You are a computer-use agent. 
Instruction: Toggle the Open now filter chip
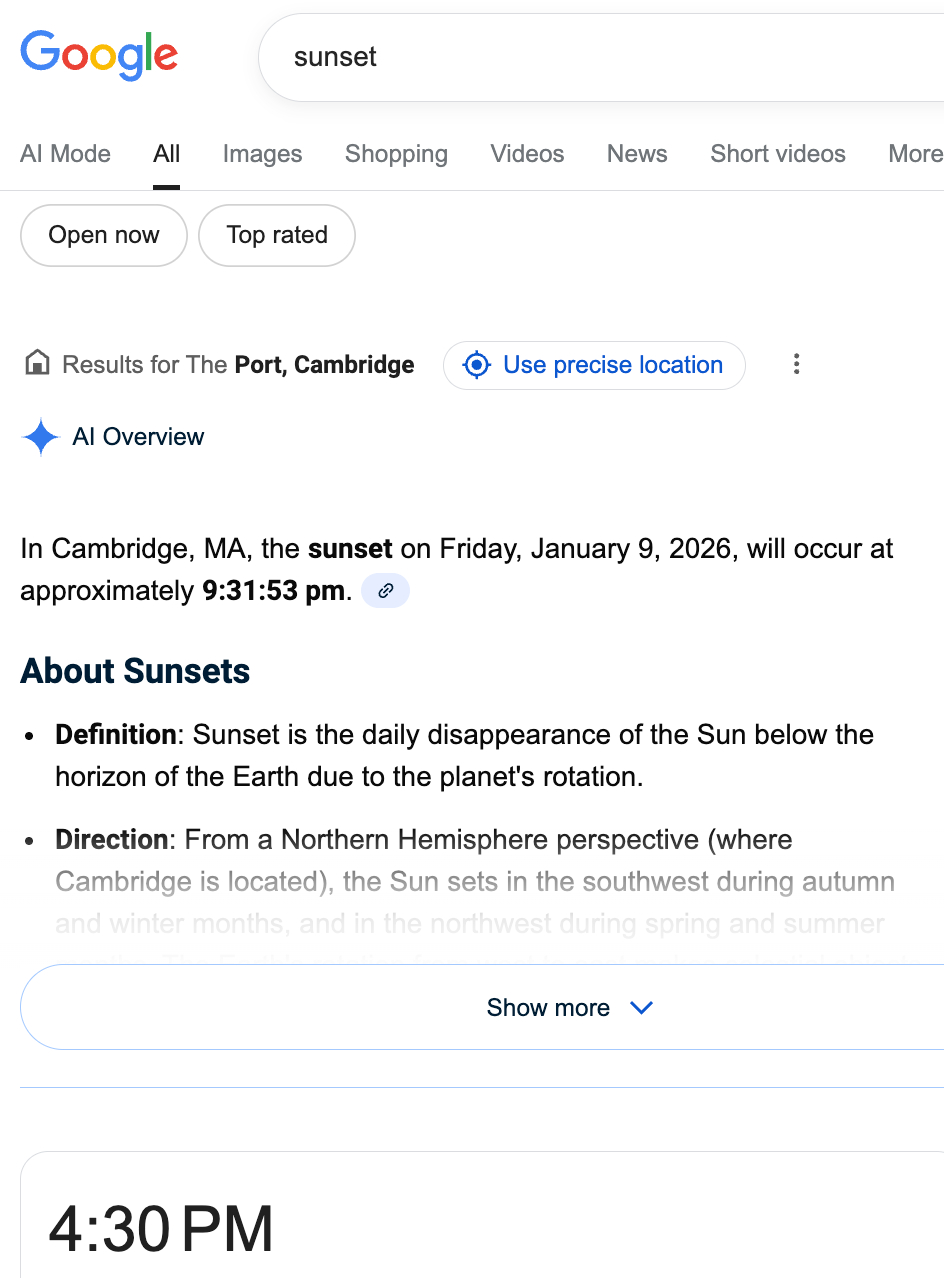pyautogui.click(x=104, y=235)
